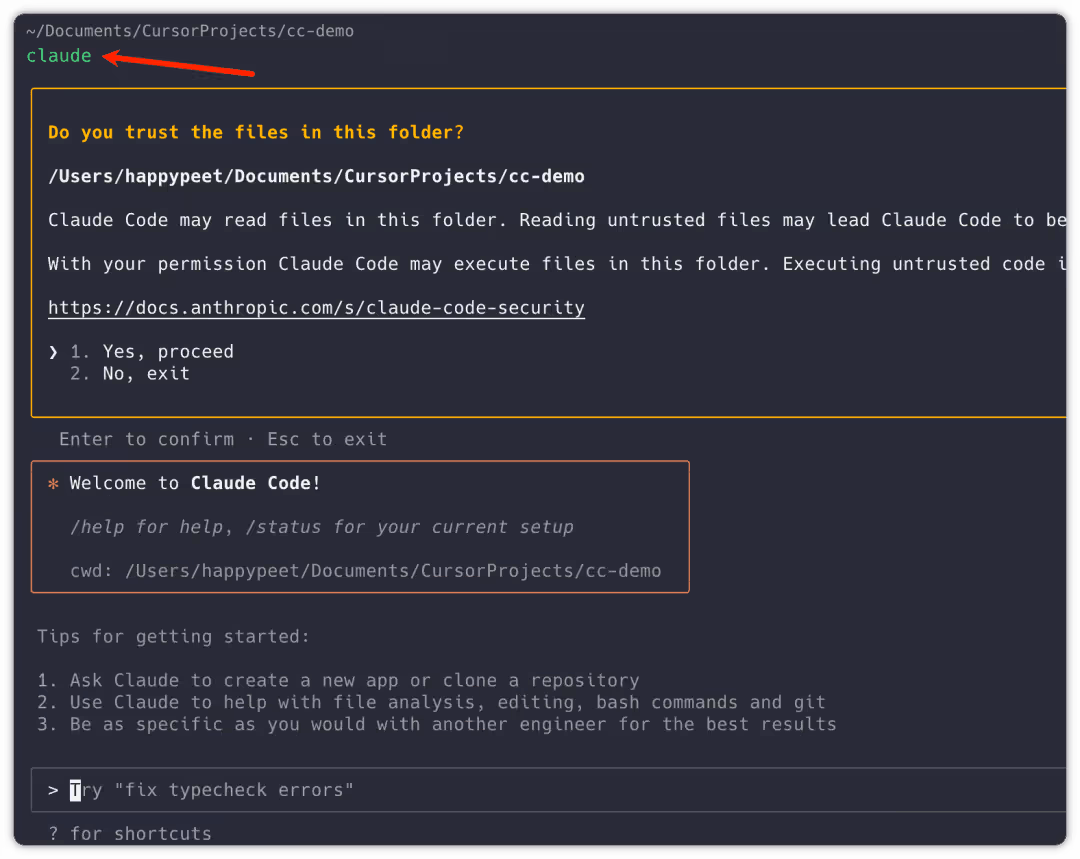1080x859 pixels.
Task: Click the green claude command text
Action: point(59,56)
